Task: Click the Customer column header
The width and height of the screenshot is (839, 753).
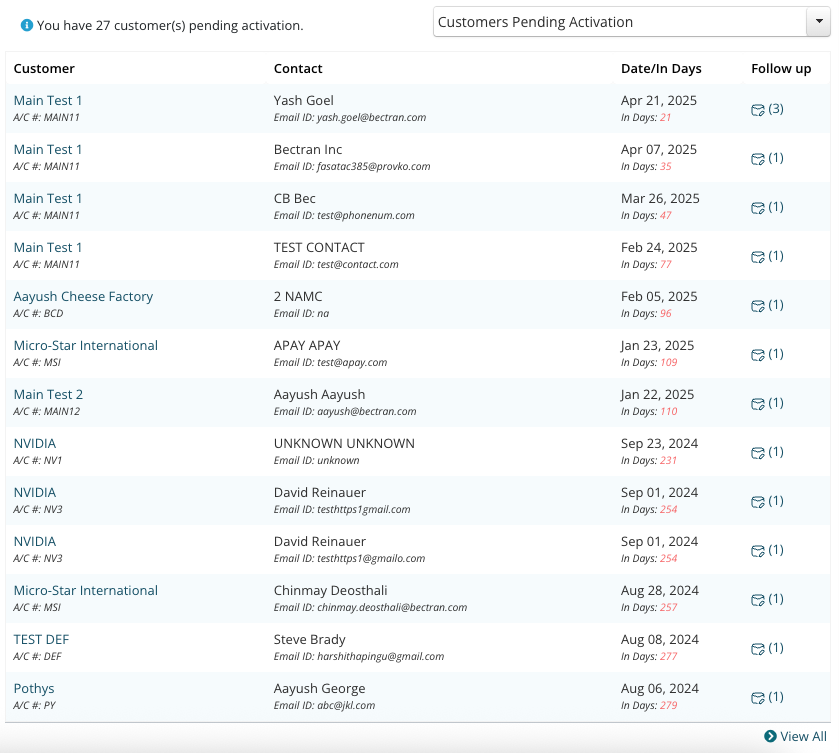Action: pos(44,69)
